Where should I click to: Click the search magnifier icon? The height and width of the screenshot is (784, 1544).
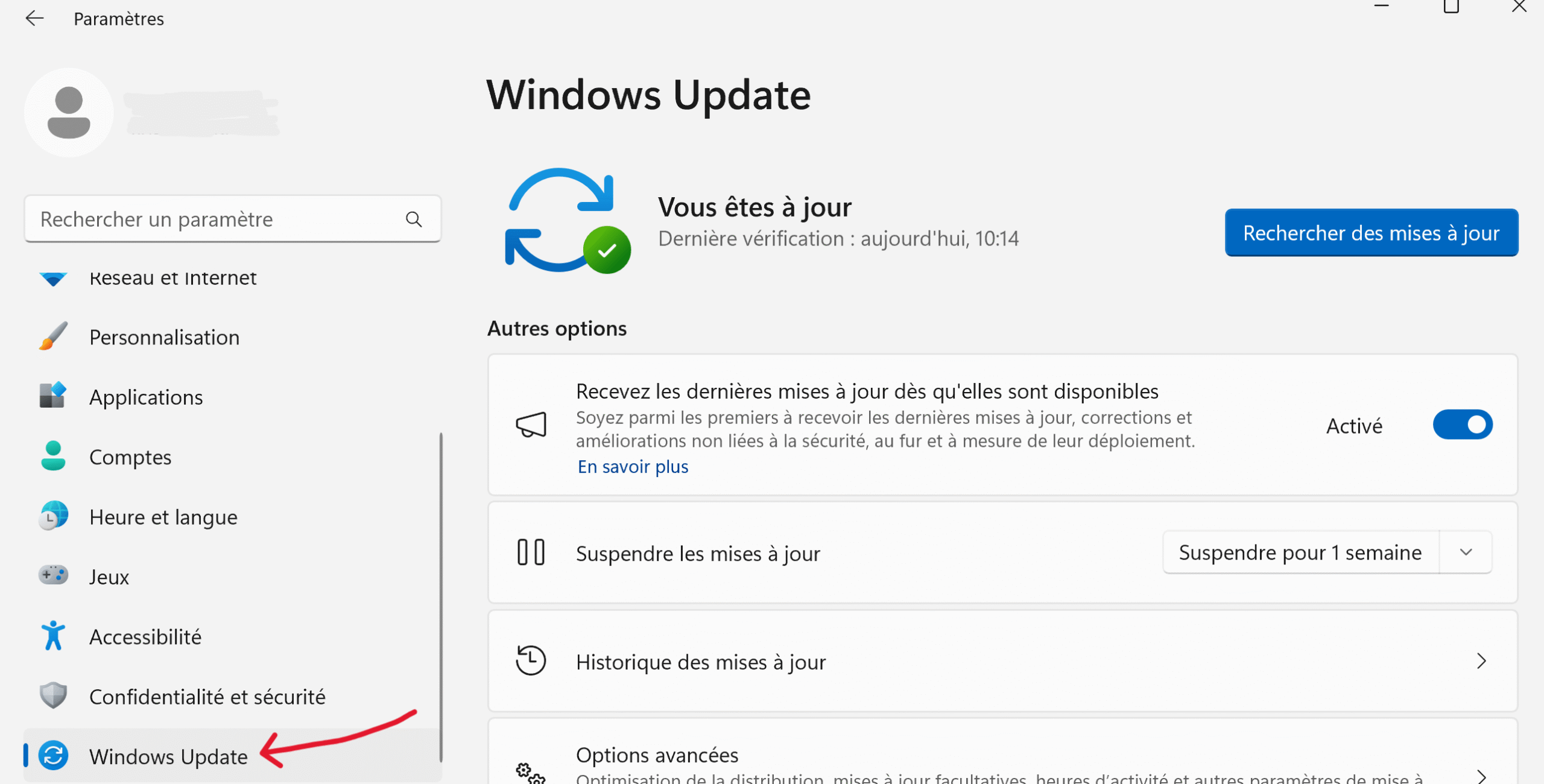pyautogui.click(x=414, y=220)
